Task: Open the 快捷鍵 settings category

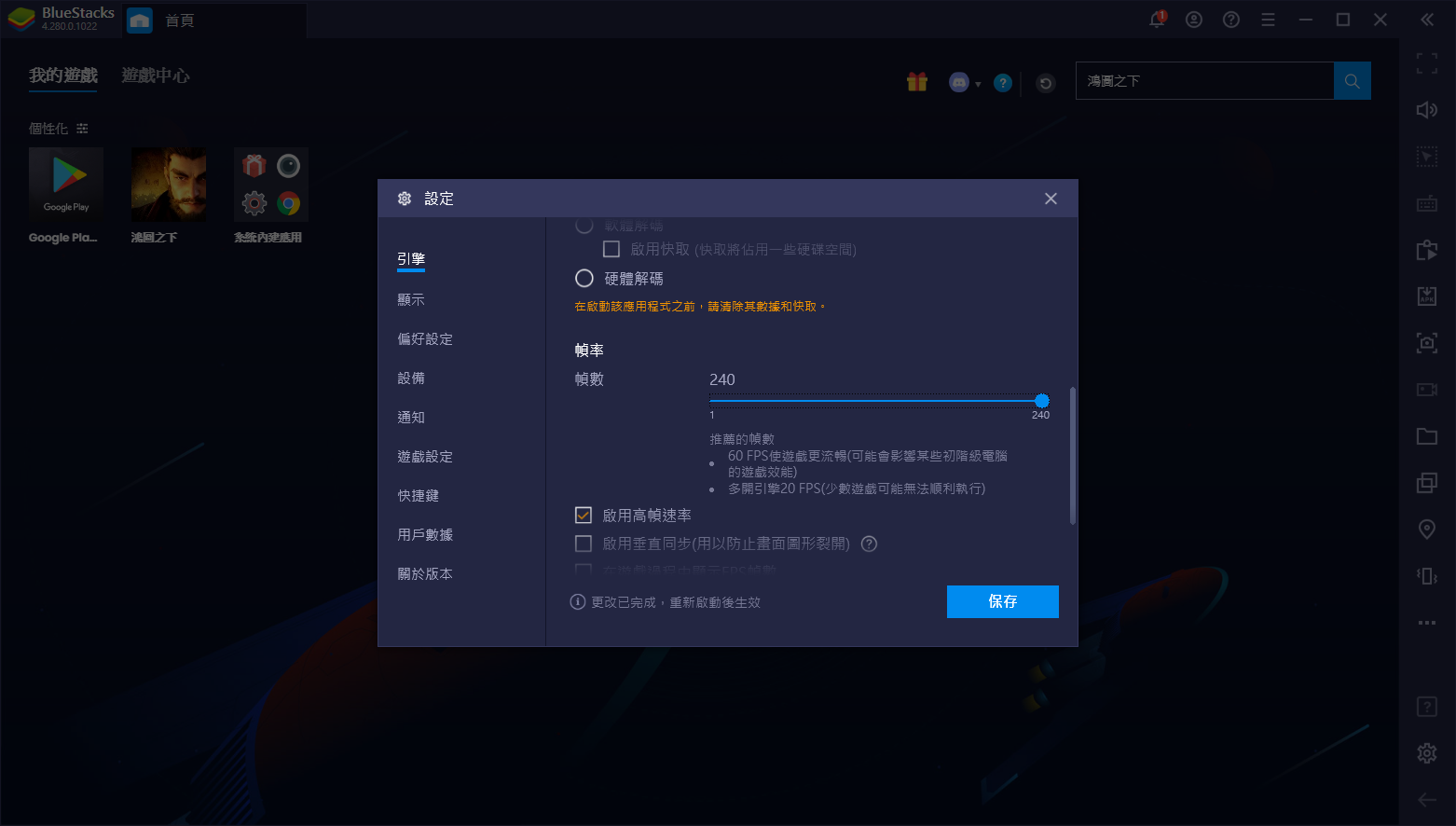Action: [x=419, y=495]
